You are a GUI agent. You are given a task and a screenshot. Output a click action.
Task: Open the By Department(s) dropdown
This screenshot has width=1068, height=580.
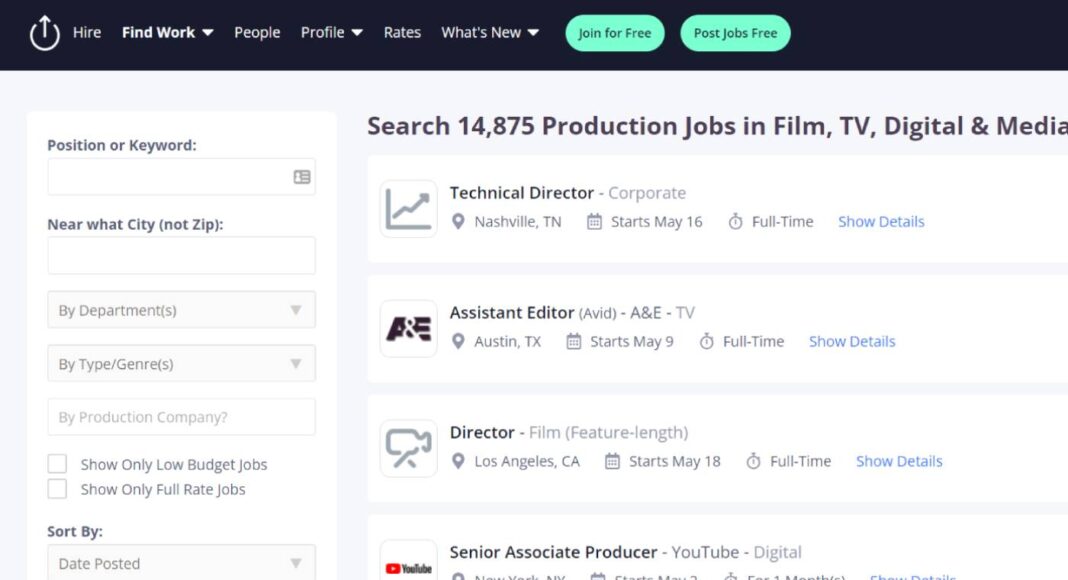pyautogui.click(x=180, y=310)
